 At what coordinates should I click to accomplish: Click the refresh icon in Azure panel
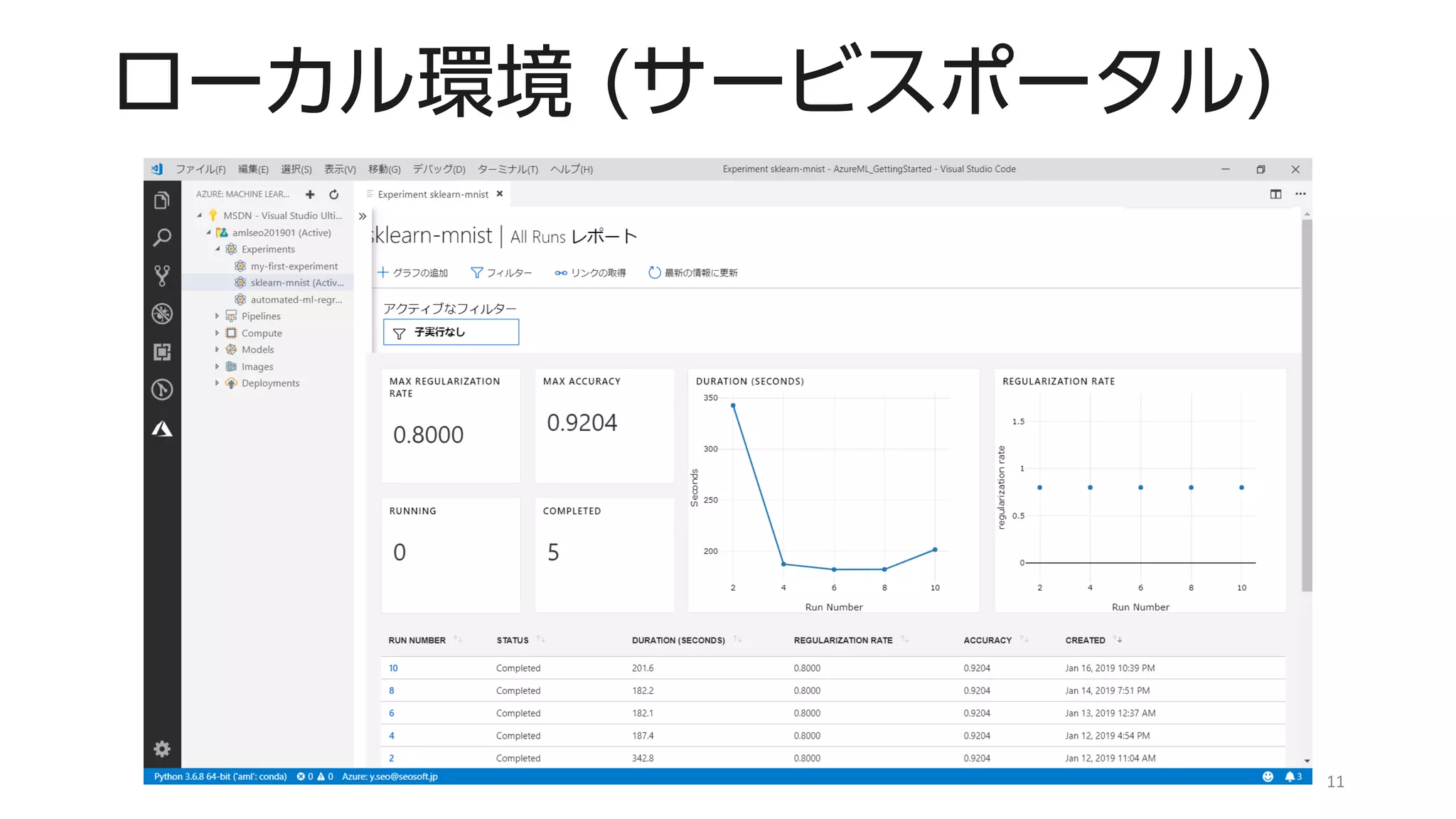point(333,194)
